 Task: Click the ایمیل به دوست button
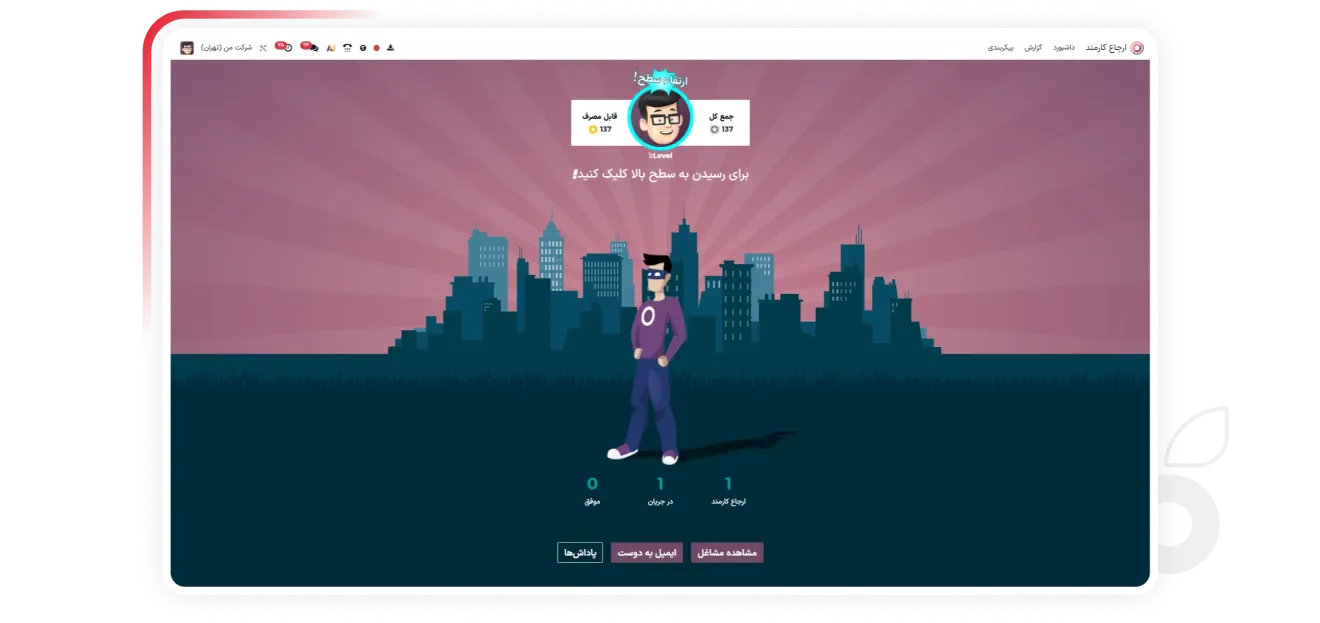tap(647, 553)
